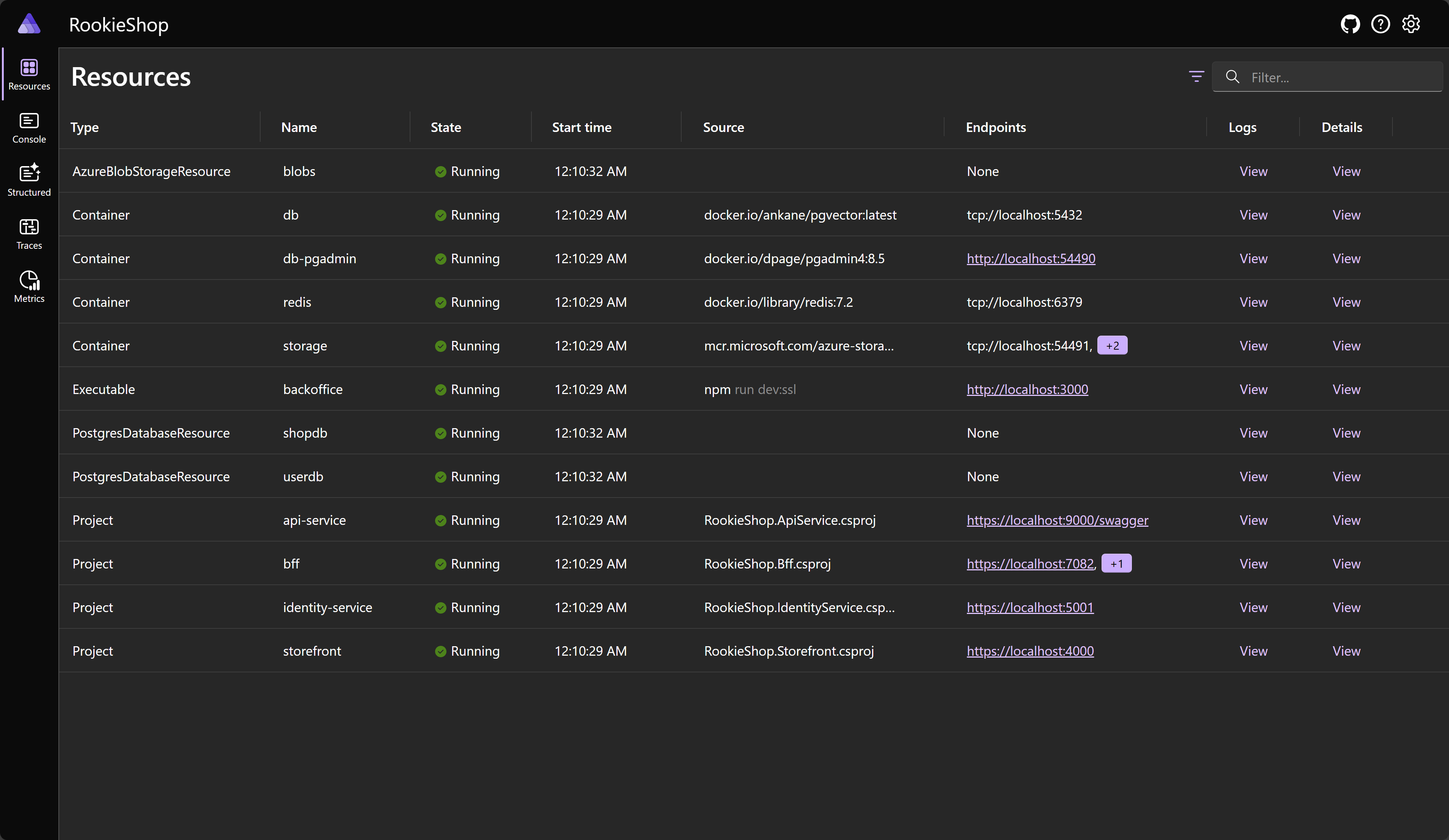Open the resource type filter icon

(x=1196, y=77)
